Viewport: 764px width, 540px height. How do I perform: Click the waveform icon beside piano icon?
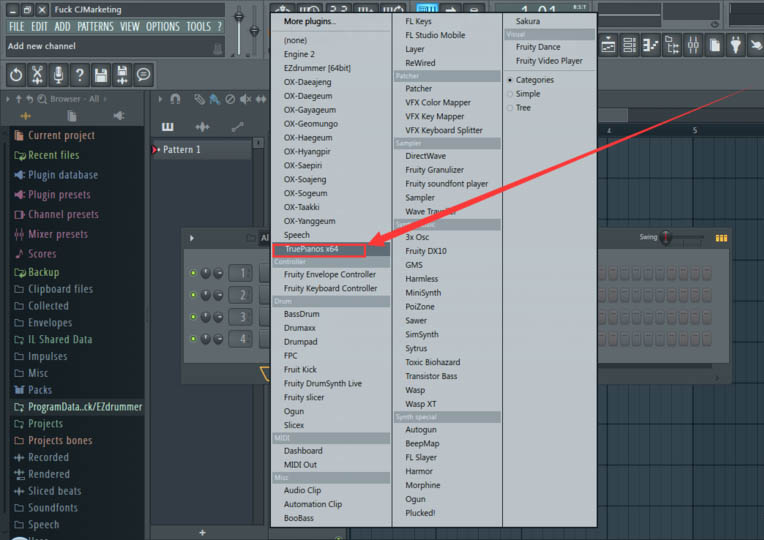[x=202, y=127]
